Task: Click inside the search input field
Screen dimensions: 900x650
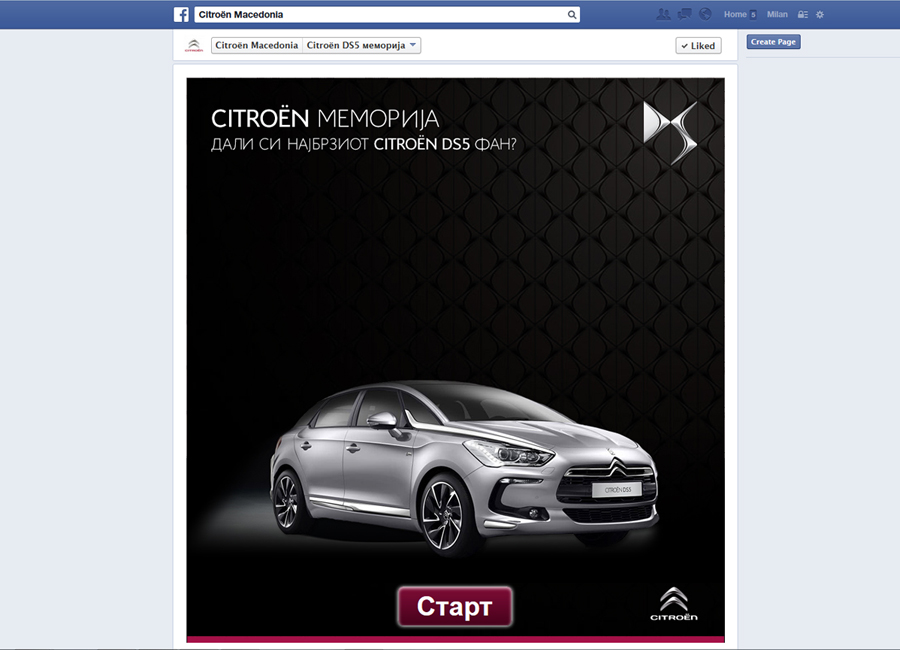Action: 380,14
